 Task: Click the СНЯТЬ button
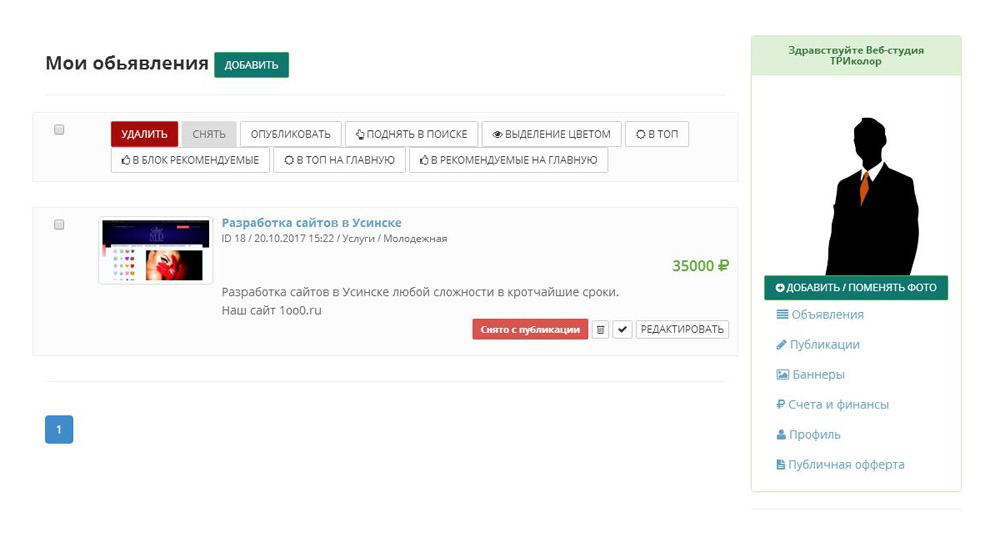pyautogui.click(x=209, y=134)
